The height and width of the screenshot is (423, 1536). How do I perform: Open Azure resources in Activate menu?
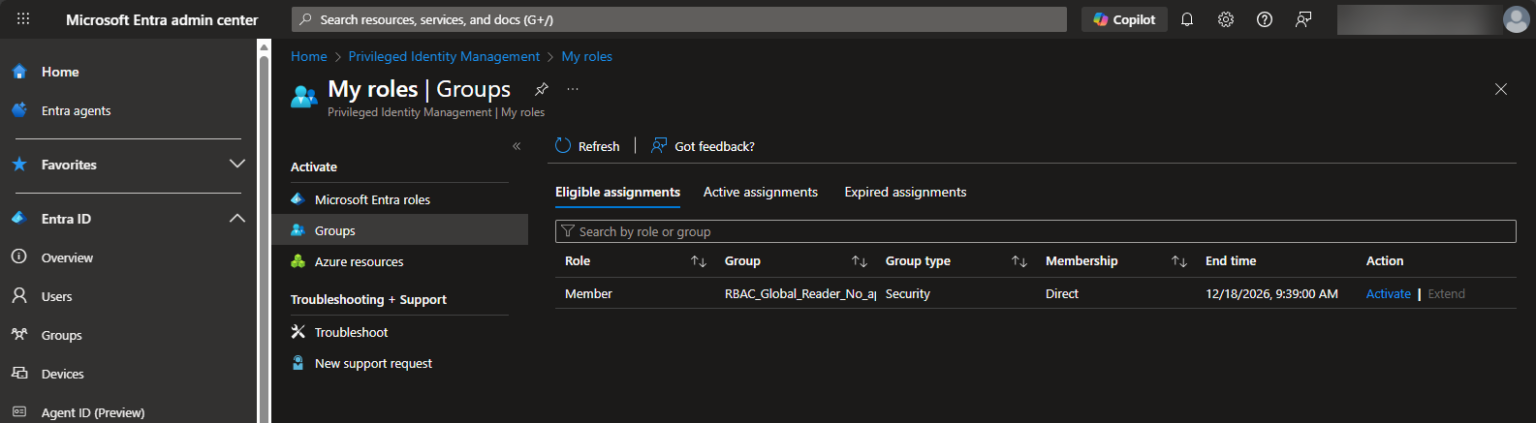click(358, 262)
